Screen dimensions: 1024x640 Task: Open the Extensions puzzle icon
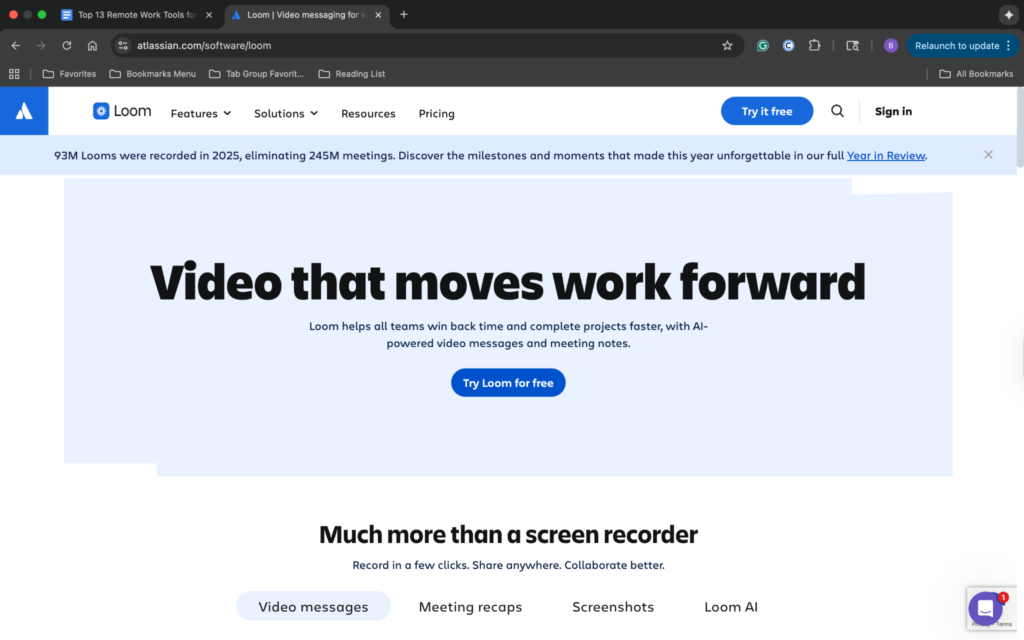point(814,46)
